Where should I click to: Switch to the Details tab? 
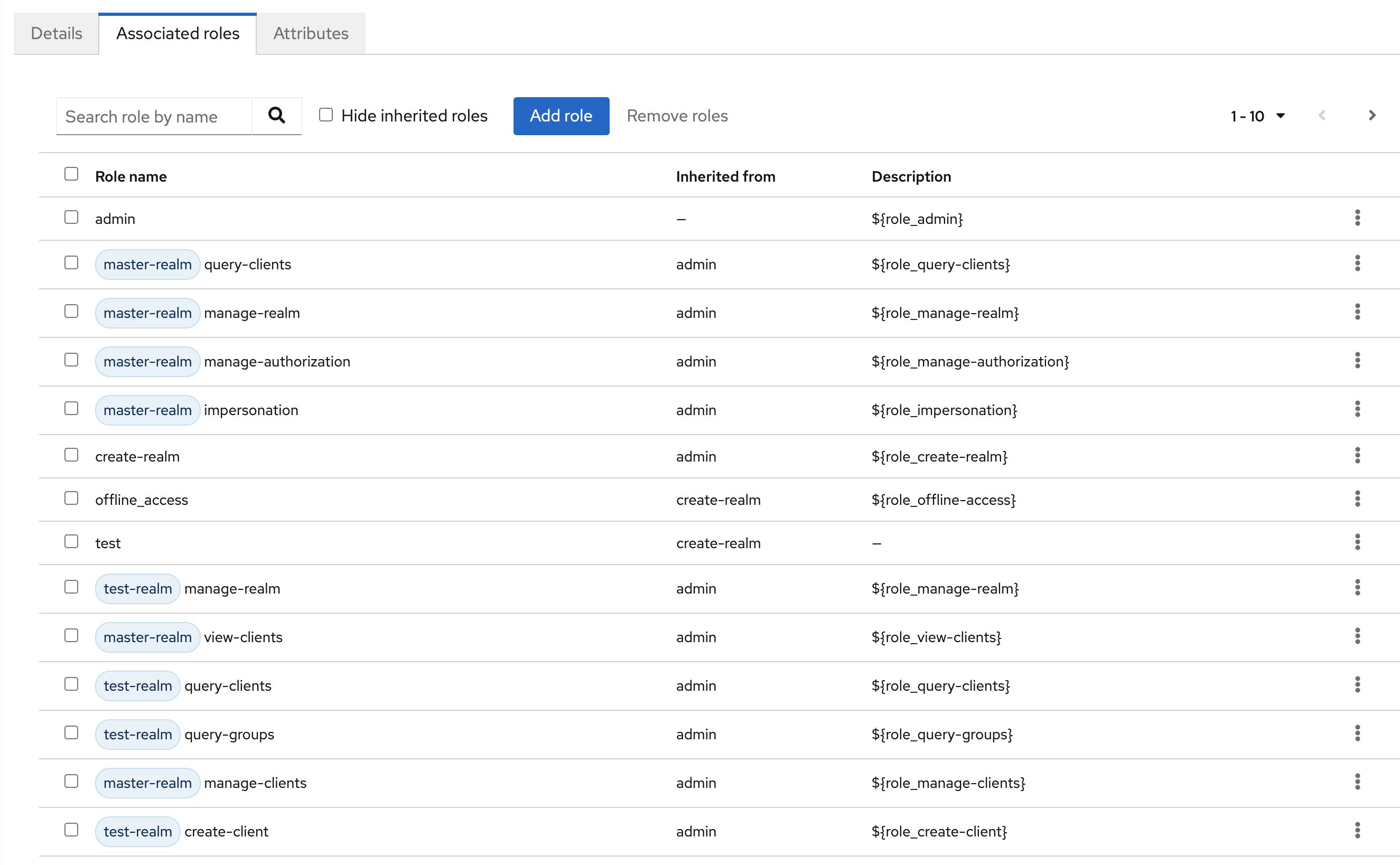pos(56,34)
